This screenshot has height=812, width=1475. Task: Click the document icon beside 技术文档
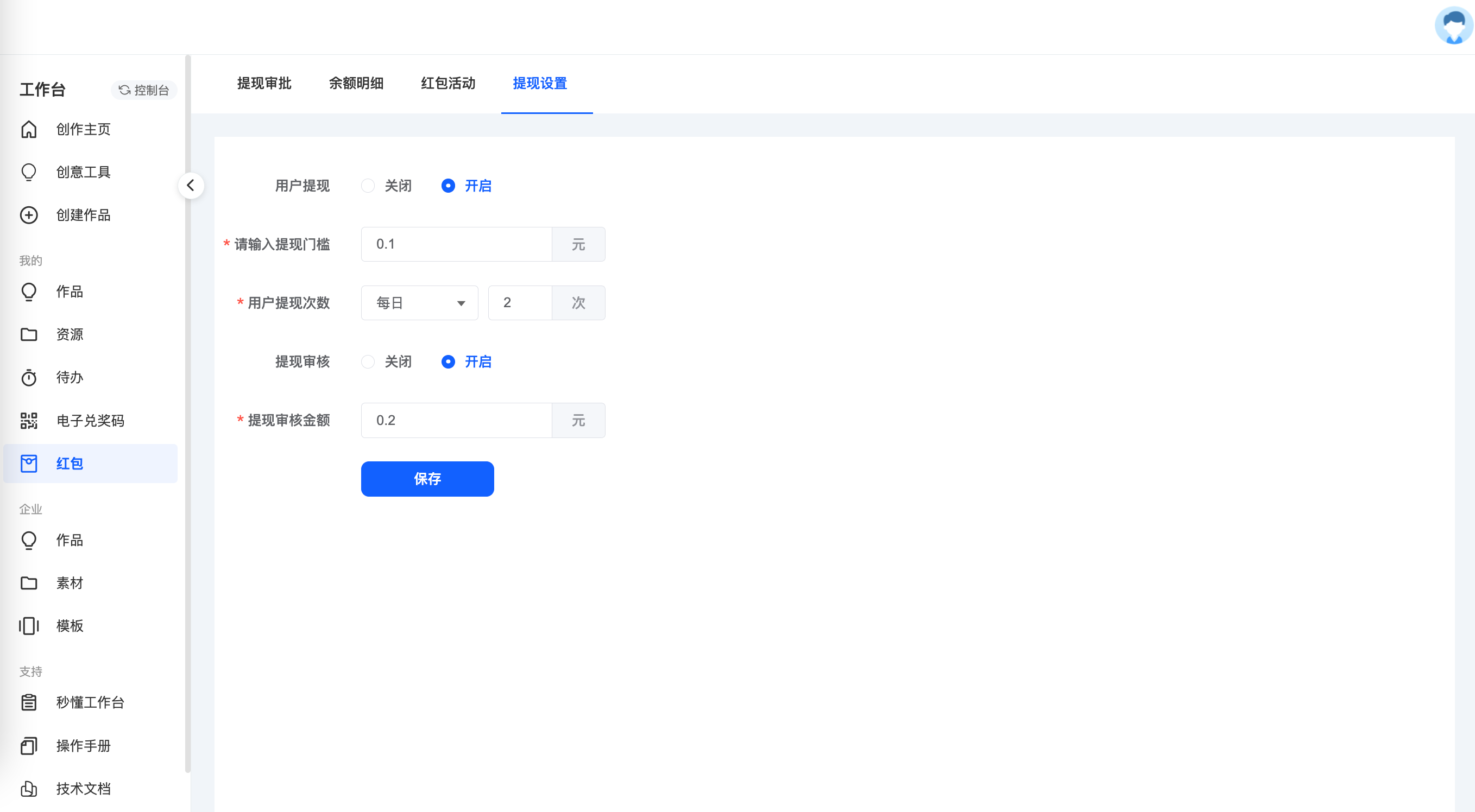click(x=29, y=789)
